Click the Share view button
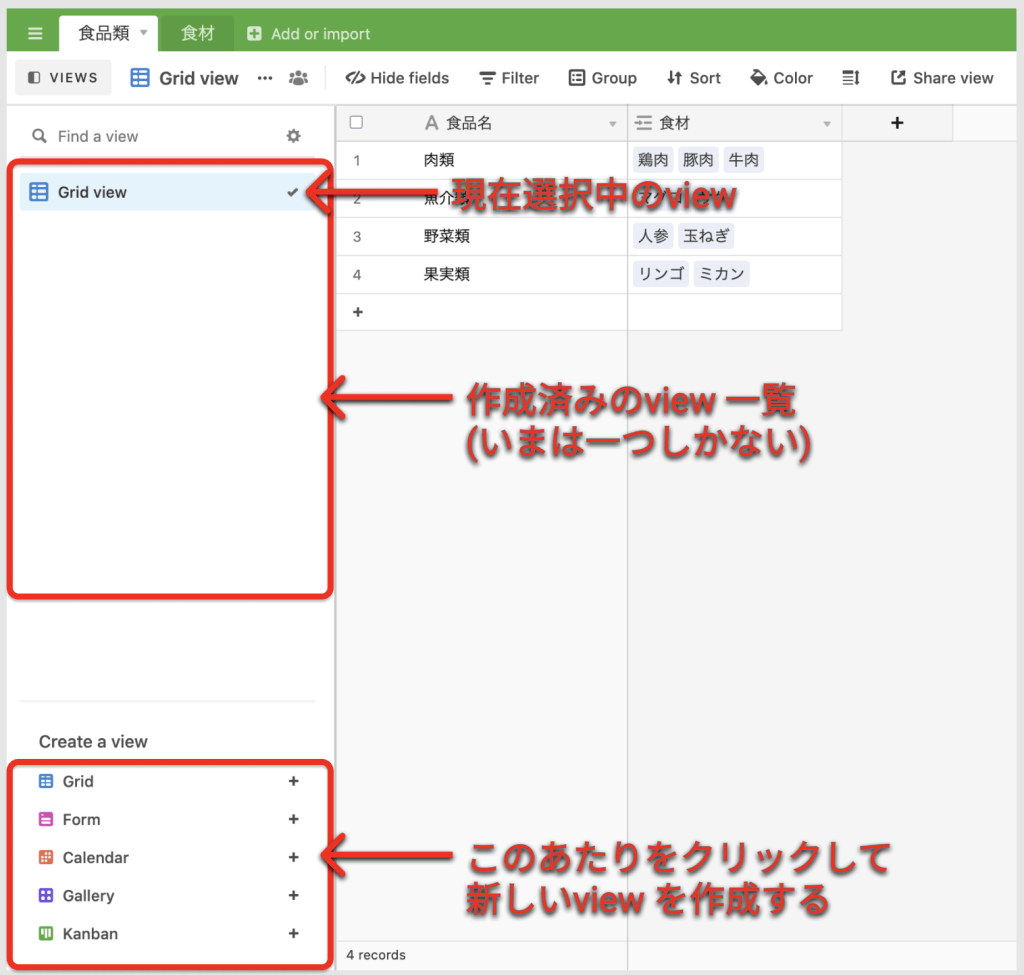 click(x=942, y=78)
